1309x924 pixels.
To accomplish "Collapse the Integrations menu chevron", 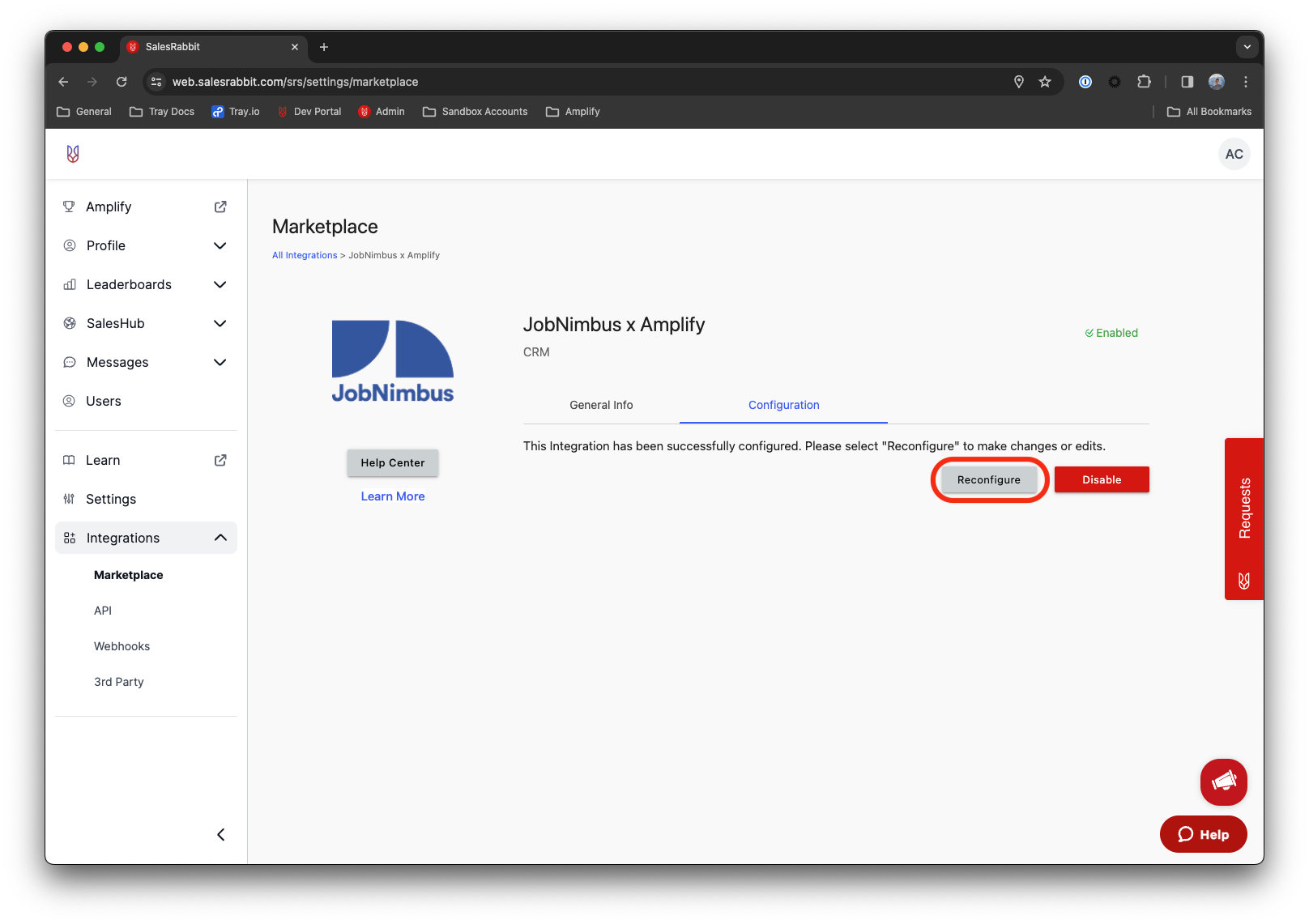I will click(x=220, y=538).
